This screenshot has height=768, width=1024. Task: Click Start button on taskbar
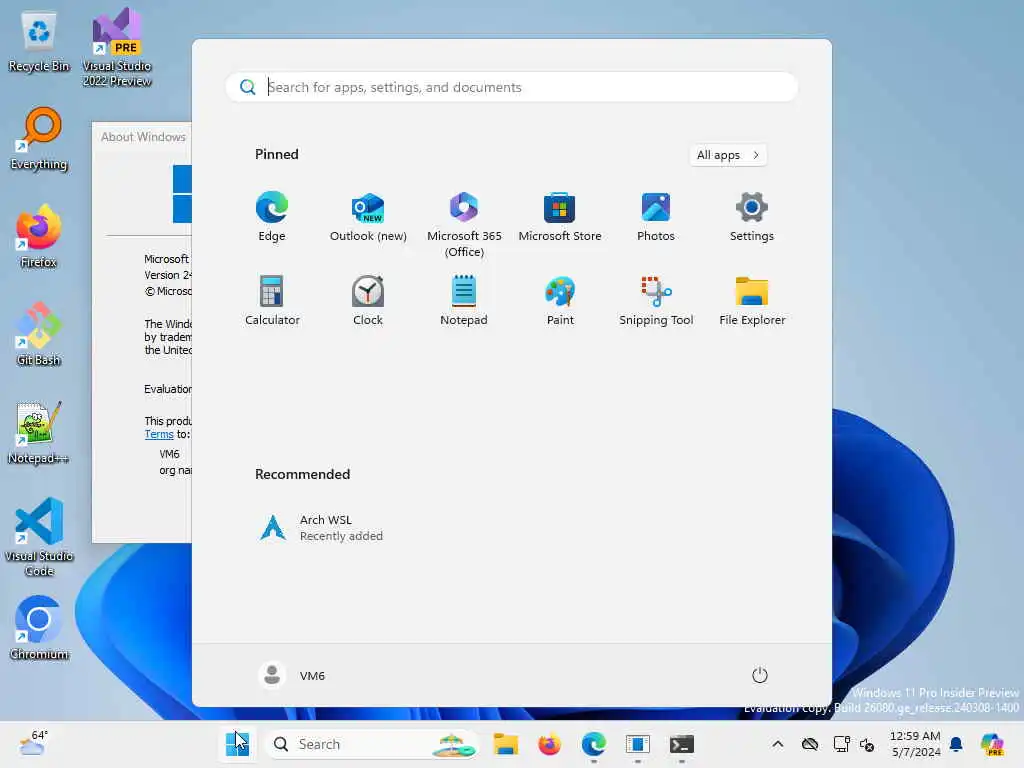tap(237, 744)
